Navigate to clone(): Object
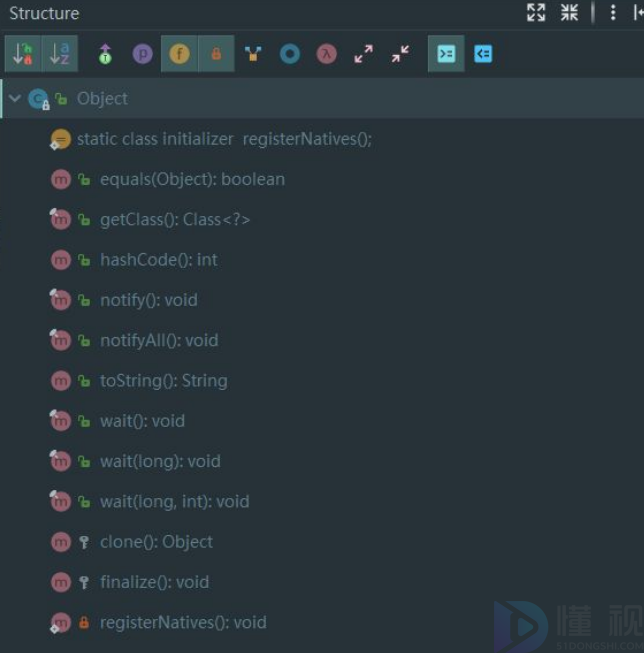Viewport: 644px width, 653px height. click(x=156, y=542)
